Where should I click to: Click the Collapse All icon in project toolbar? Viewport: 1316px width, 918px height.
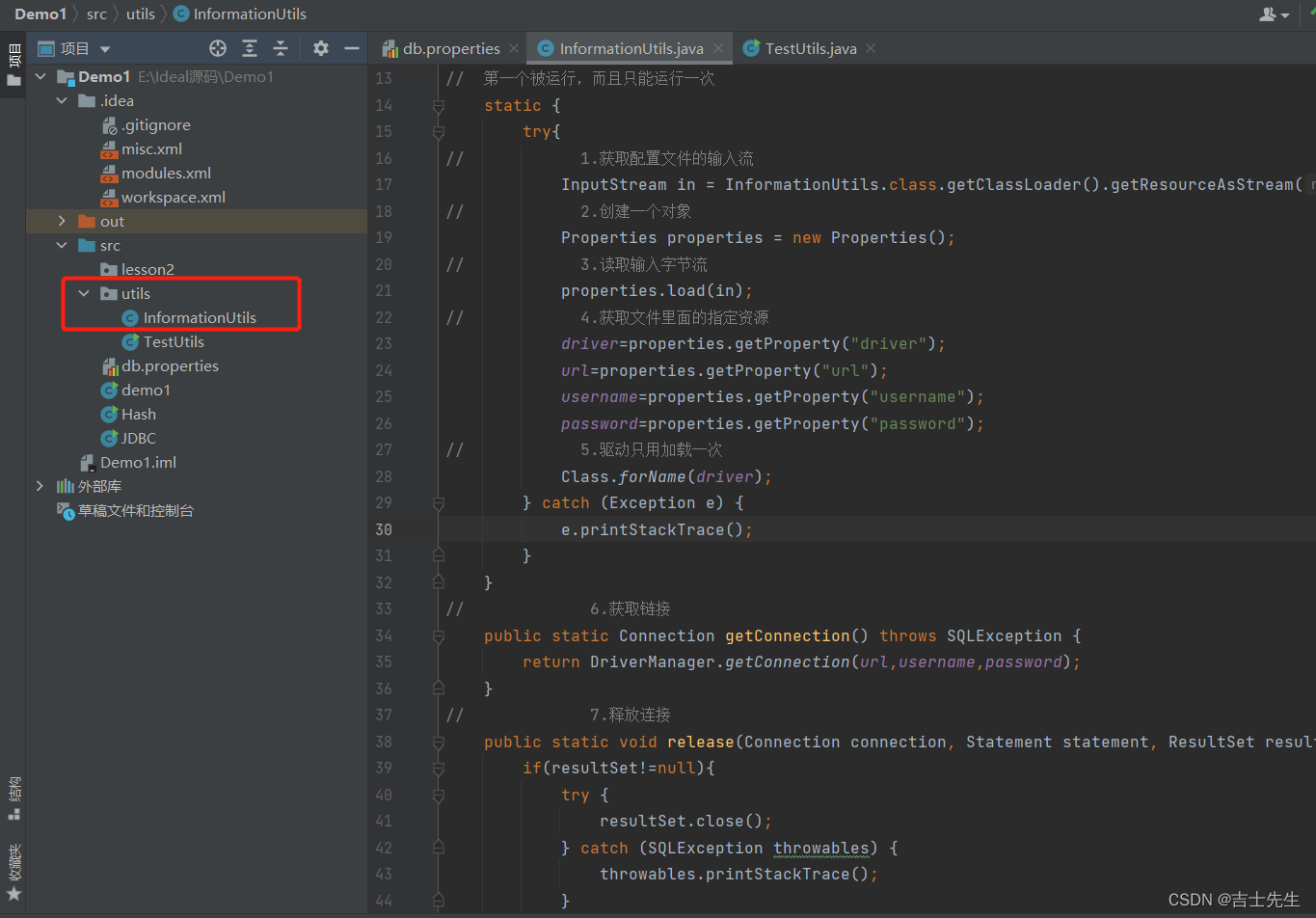point(281,48)
